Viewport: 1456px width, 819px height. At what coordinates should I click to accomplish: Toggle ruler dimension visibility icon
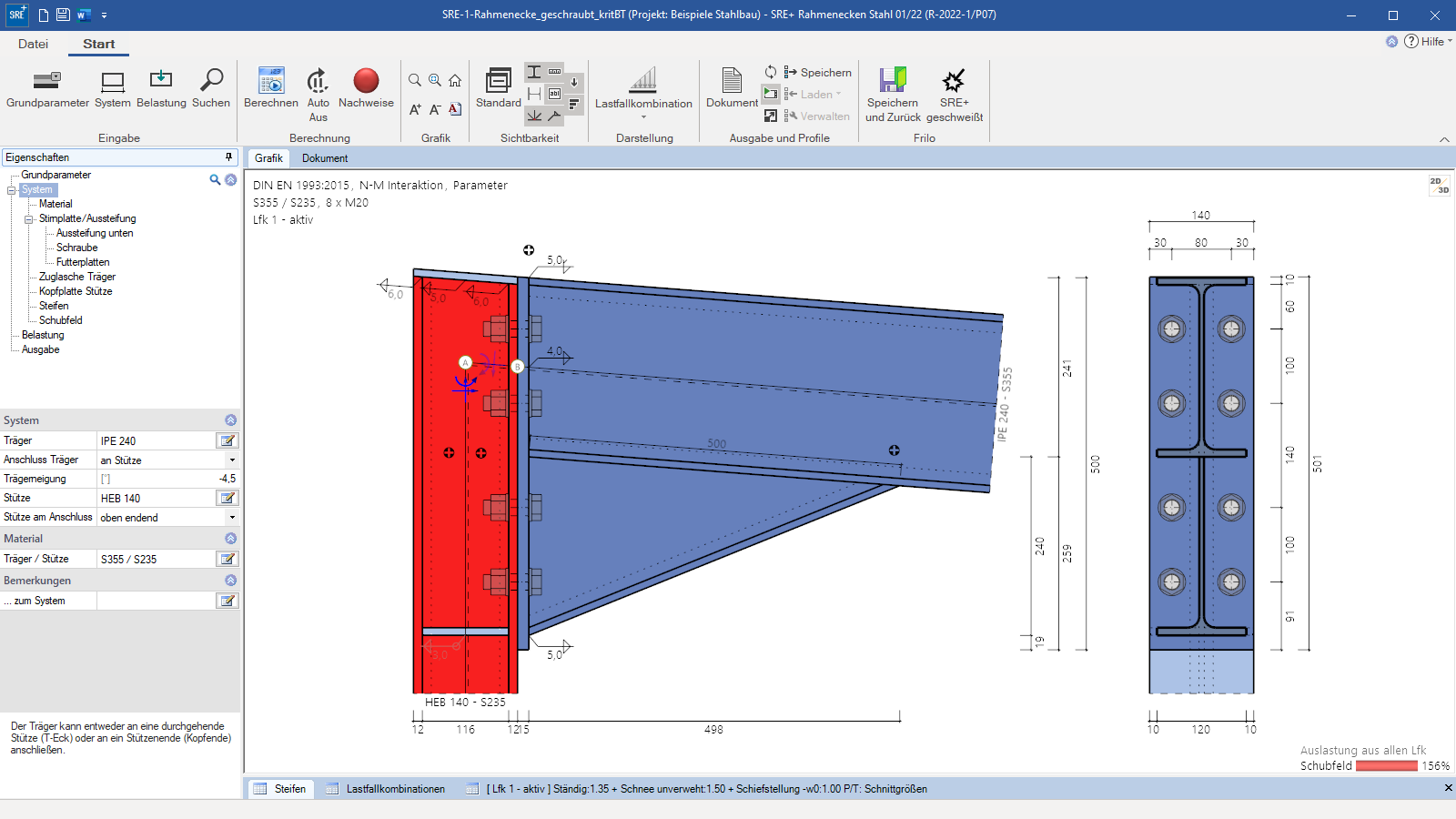(554, 72)
